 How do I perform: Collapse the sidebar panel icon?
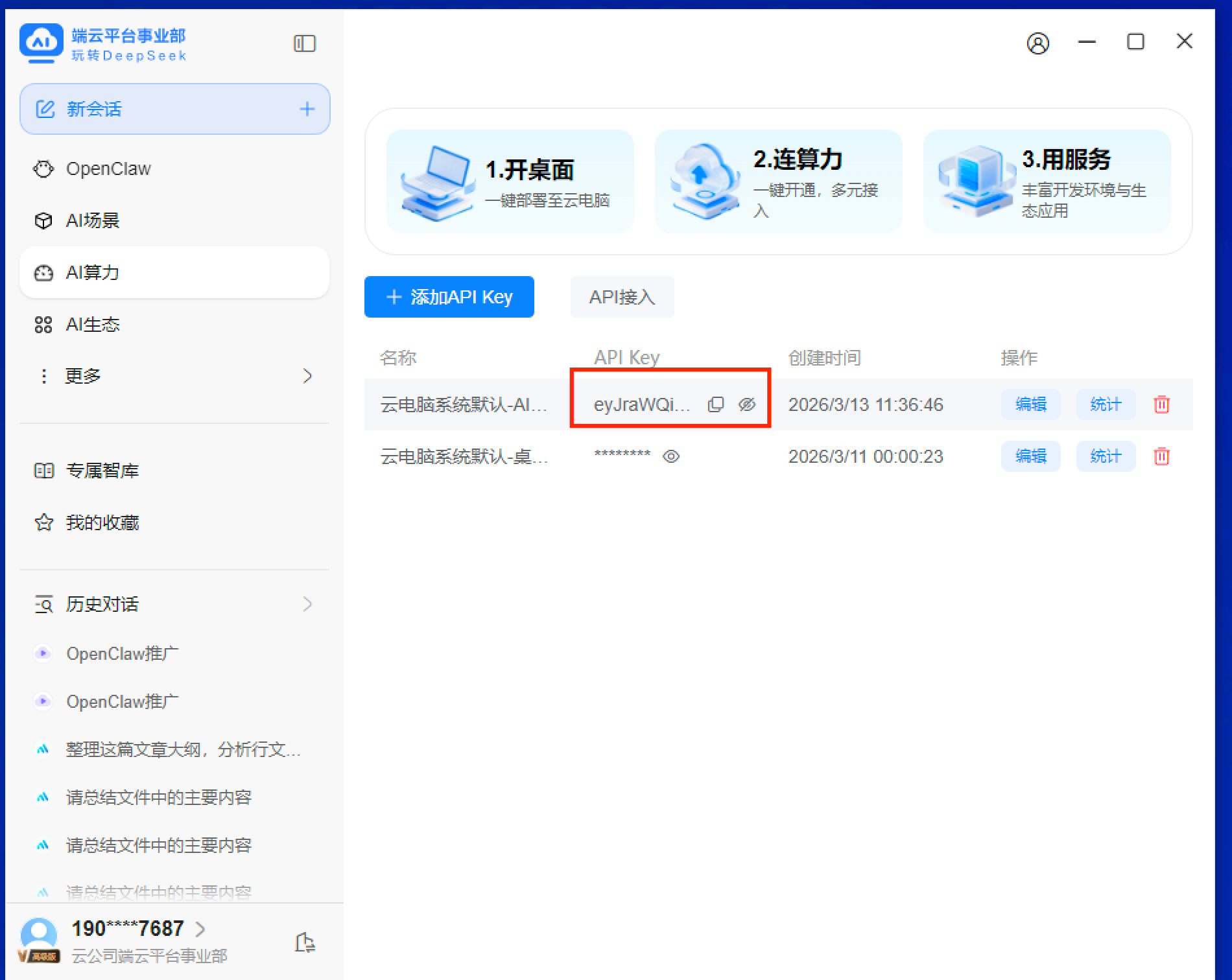coord(304,43)
